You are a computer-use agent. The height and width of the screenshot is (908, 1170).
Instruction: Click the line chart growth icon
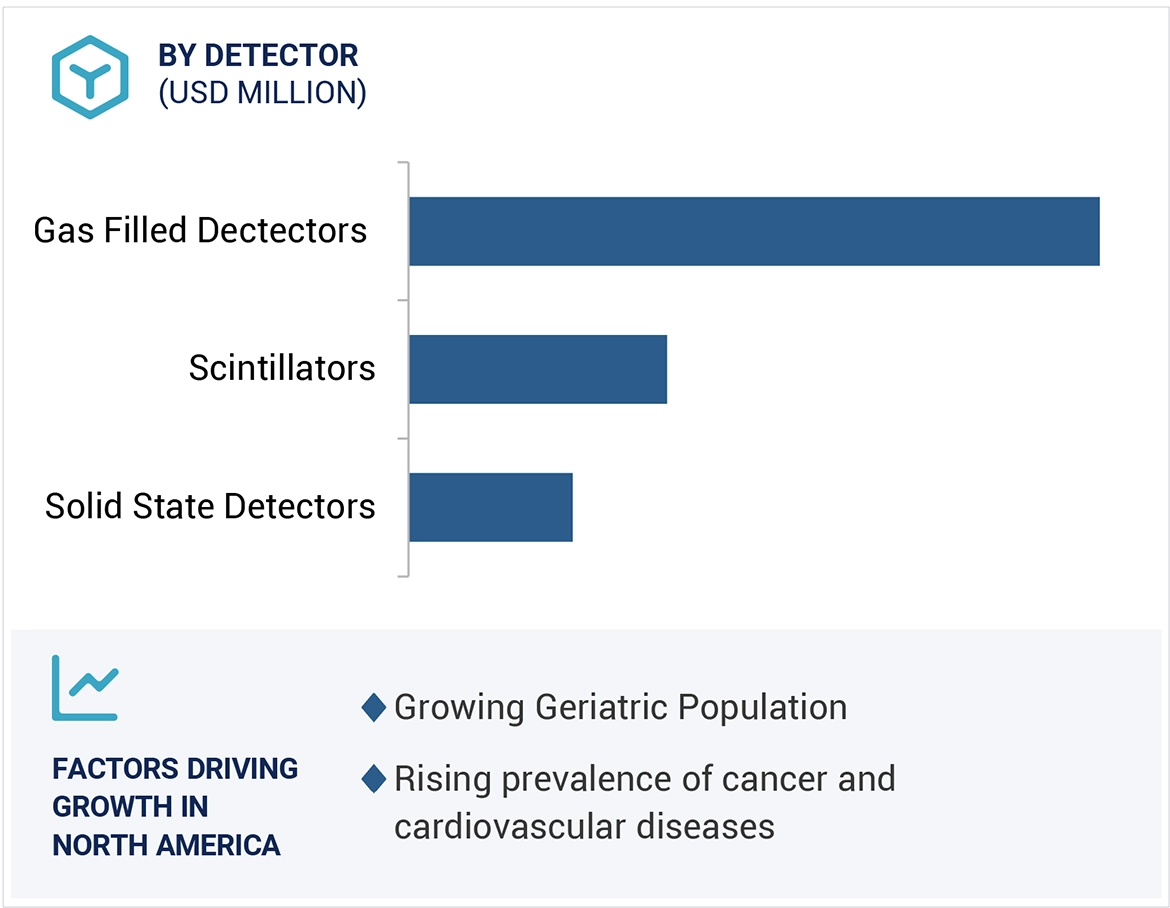coord(85,688)
